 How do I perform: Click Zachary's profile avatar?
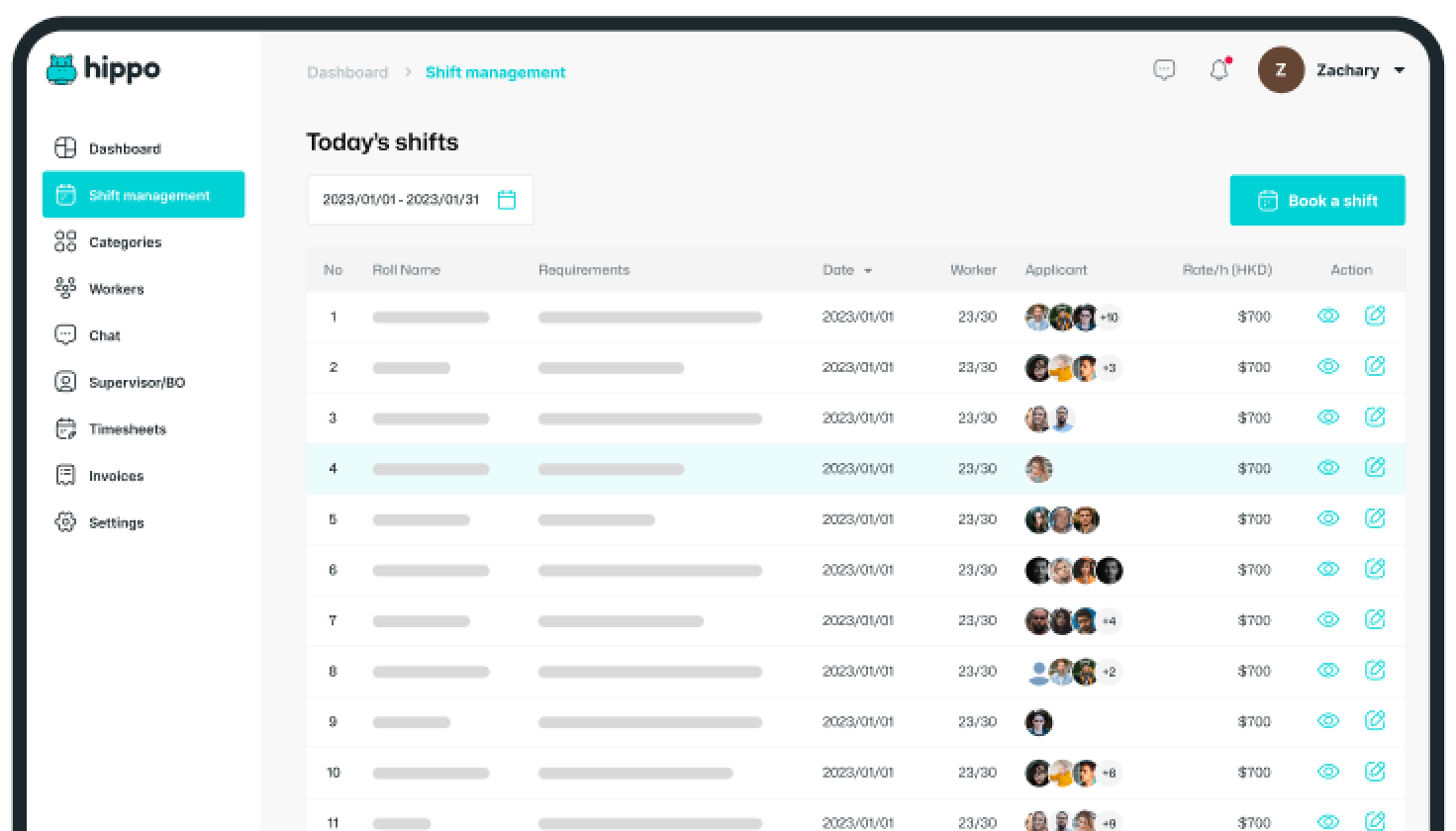coord(1281,70)
